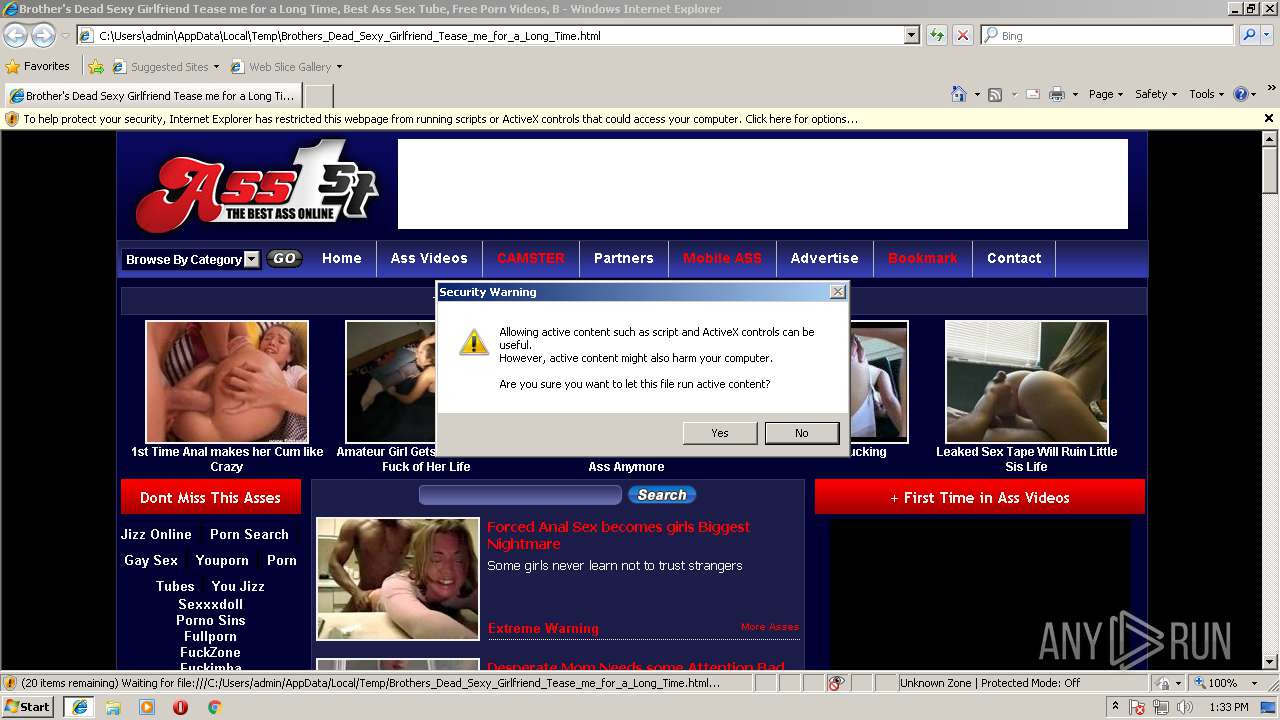This screenshot has height=720, width=1280.
Task: Click the pop-up blocker icon in the status bar
Action: [836, 683]
